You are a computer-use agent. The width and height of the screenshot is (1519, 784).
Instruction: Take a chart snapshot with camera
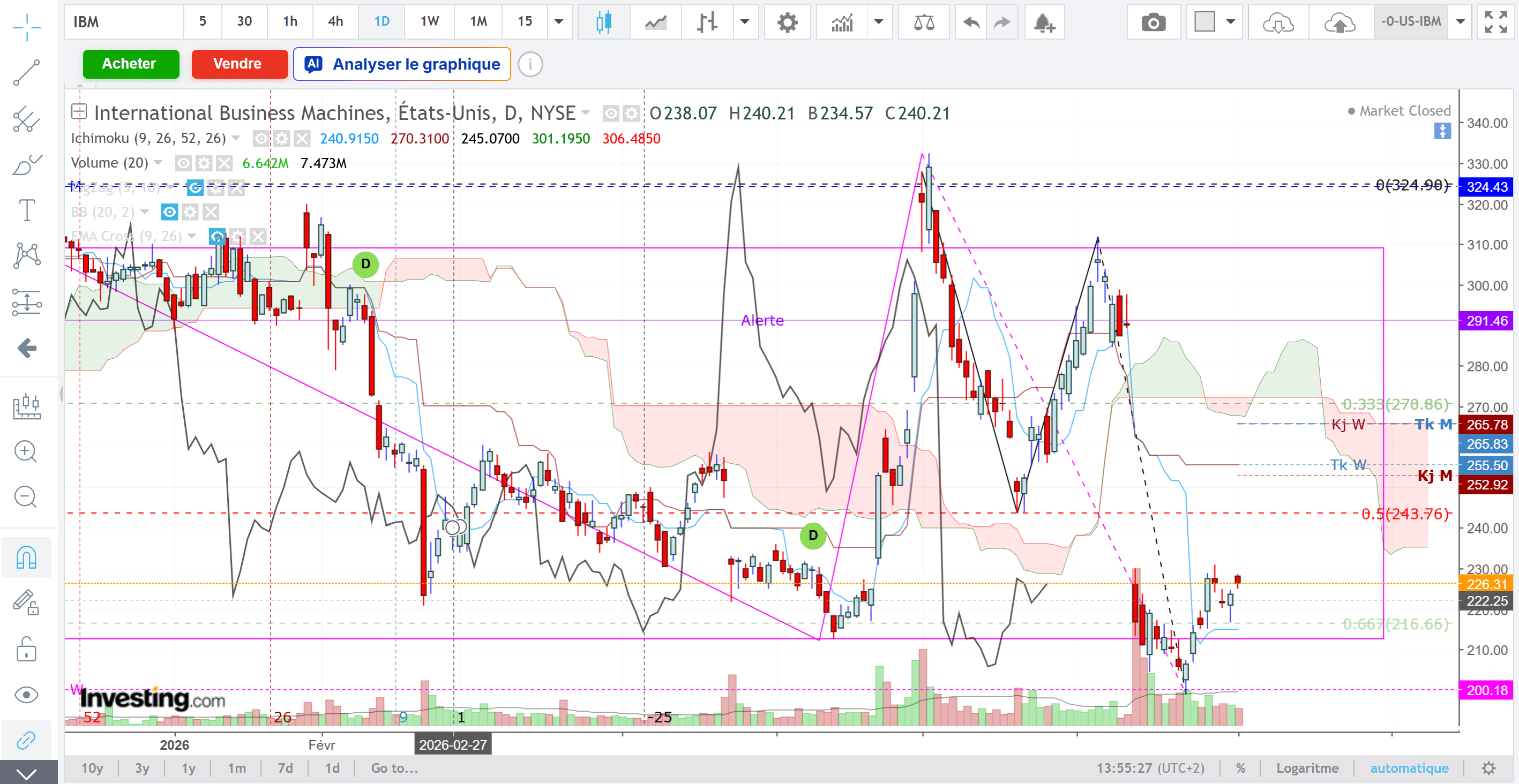point(1154,22)
